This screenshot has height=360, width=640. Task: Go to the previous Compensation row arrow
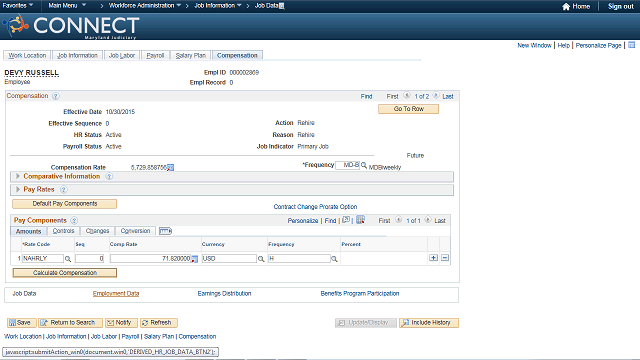point(407,96)
